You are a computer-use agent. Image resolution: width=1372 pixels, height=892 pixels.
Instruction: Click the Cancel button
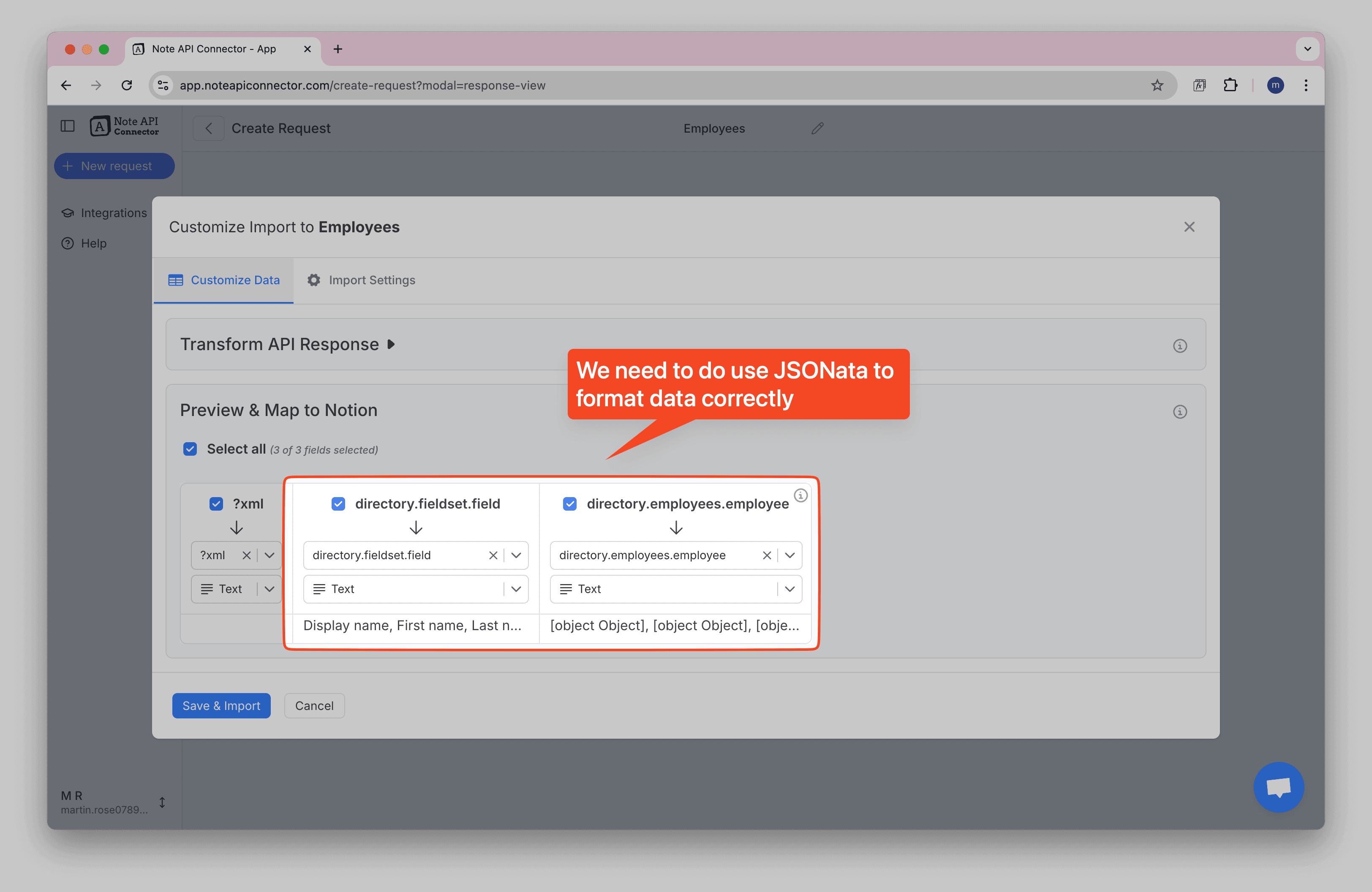tap(314, 705)
